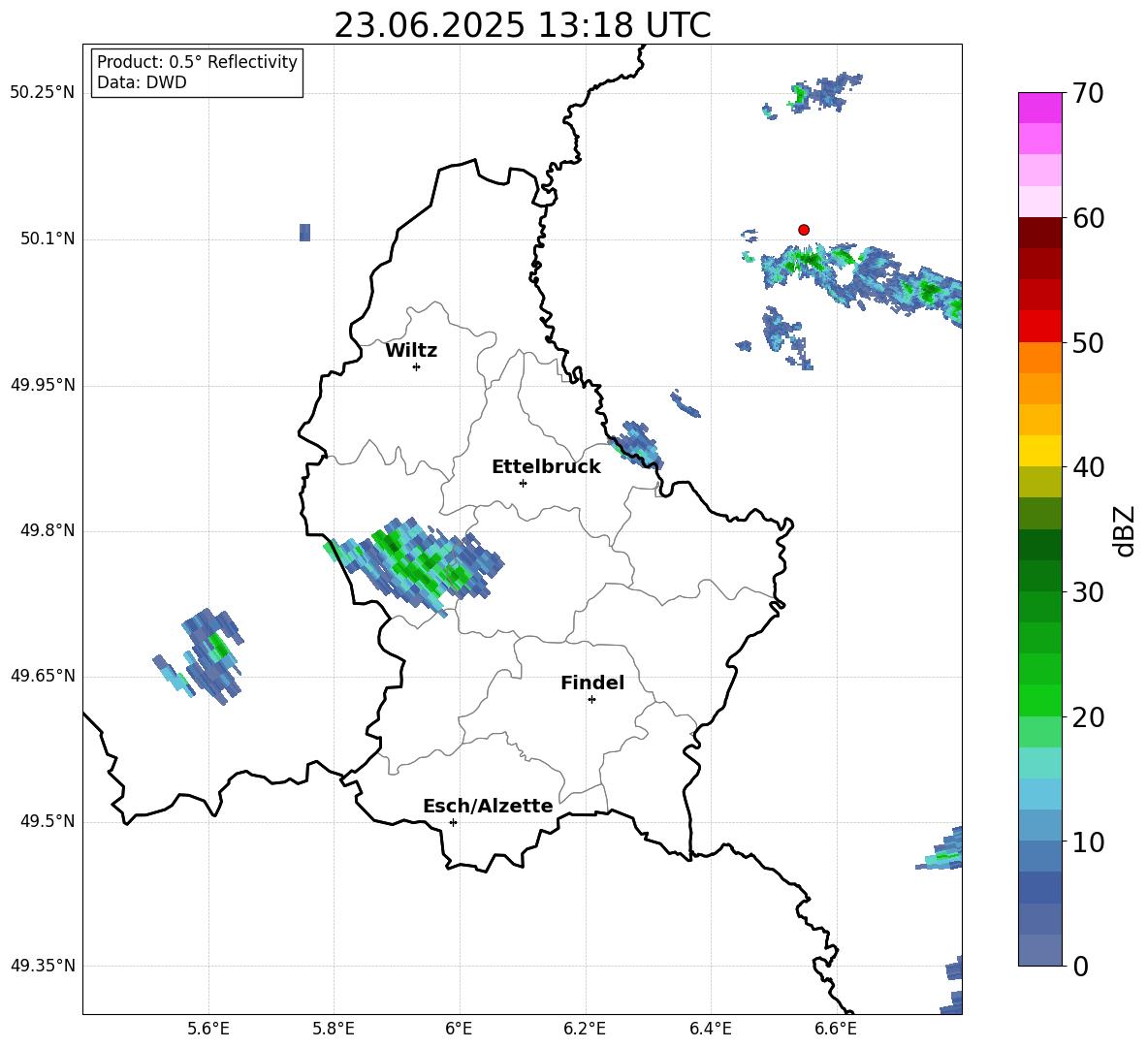The image size is (1148, 1048).
Task: Click the Findel city label
Action: (592, 683)
